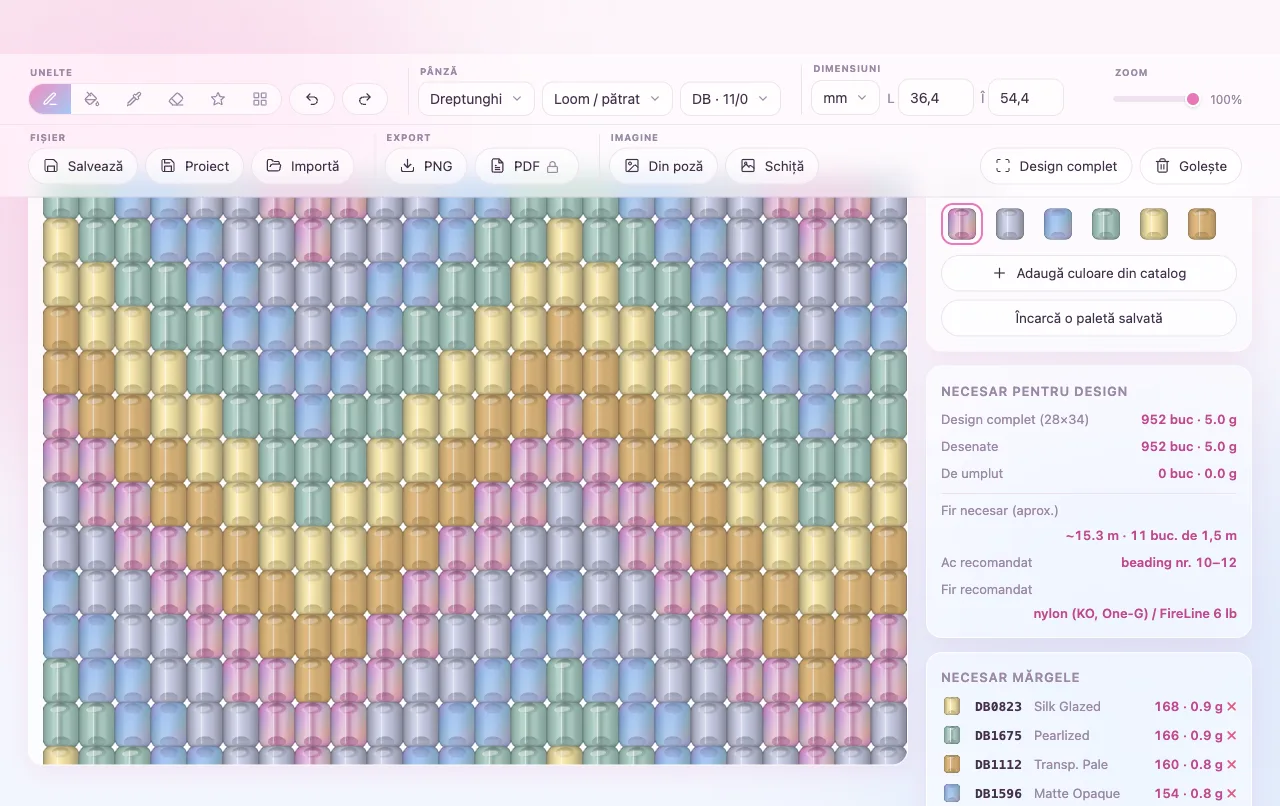The width and height of the screenshot is (1280, 806).
Task: Pick the blue bead color swatch
Action: pos(1058,224)
